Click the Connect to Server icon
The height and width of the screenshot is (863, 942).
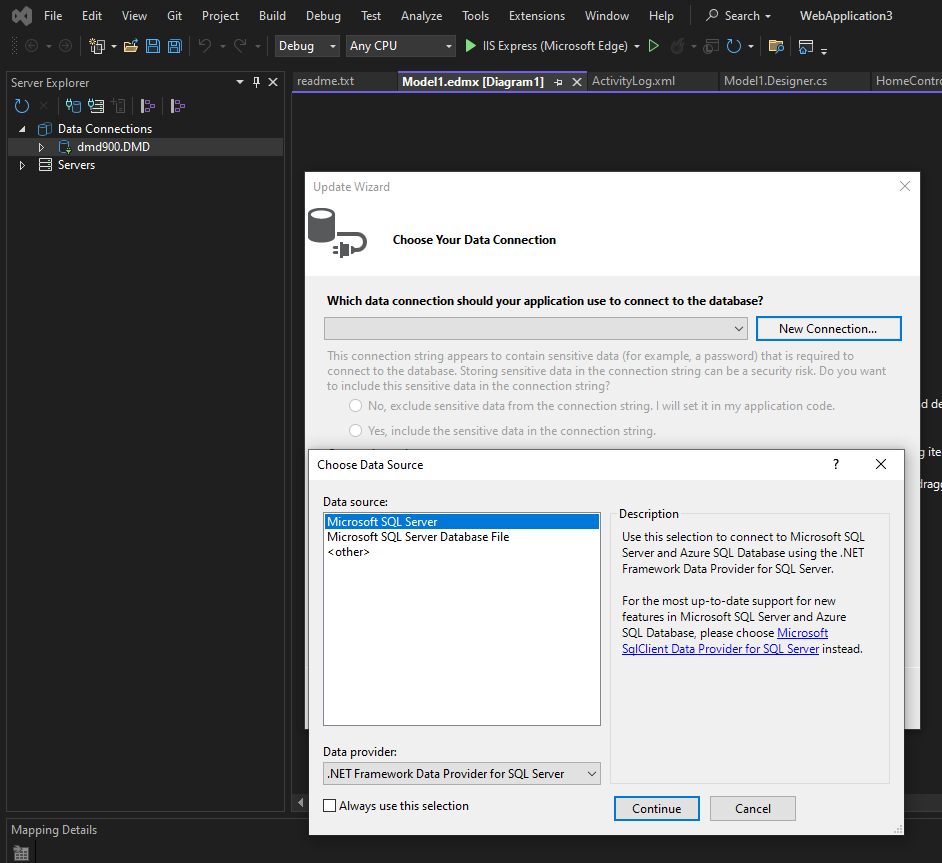click(x=96, y=106)
